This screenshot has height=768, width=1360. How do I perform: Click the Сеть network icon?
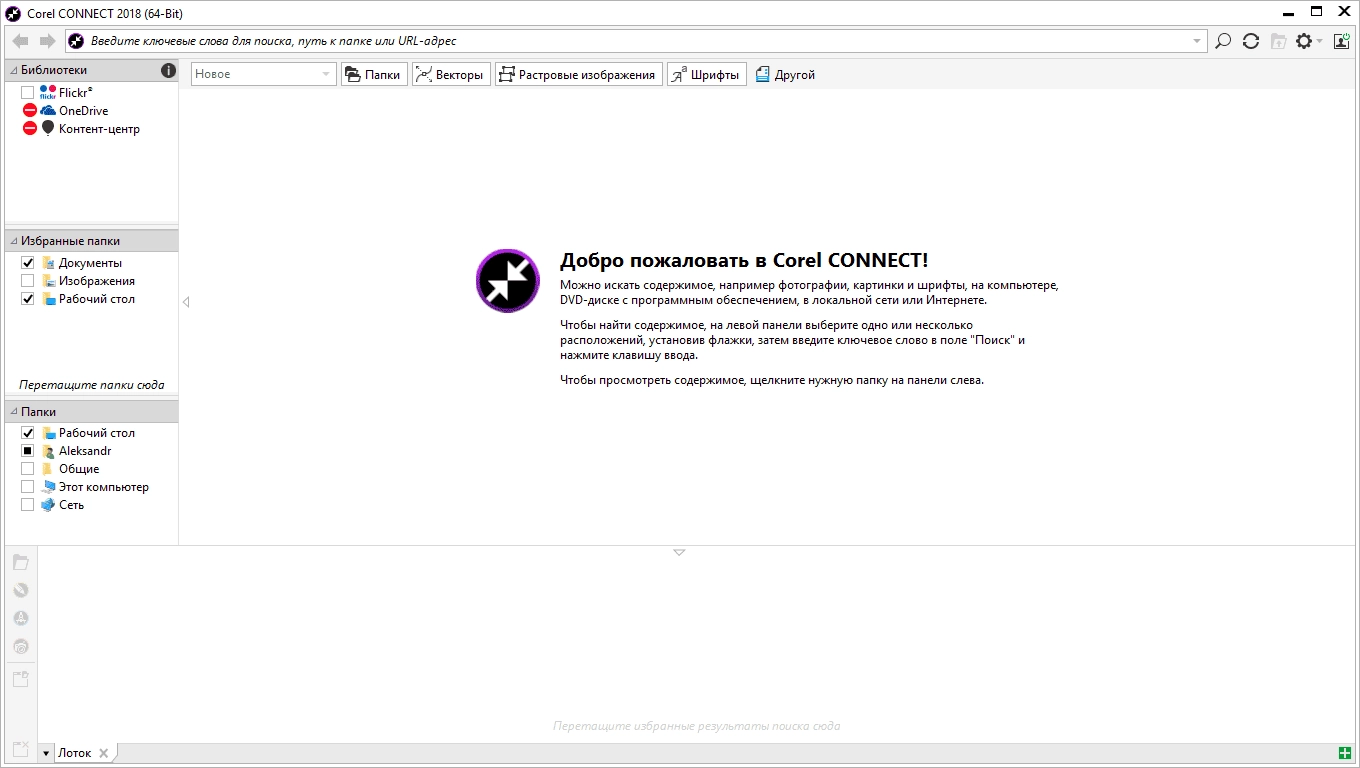click(x=48, y=504)
